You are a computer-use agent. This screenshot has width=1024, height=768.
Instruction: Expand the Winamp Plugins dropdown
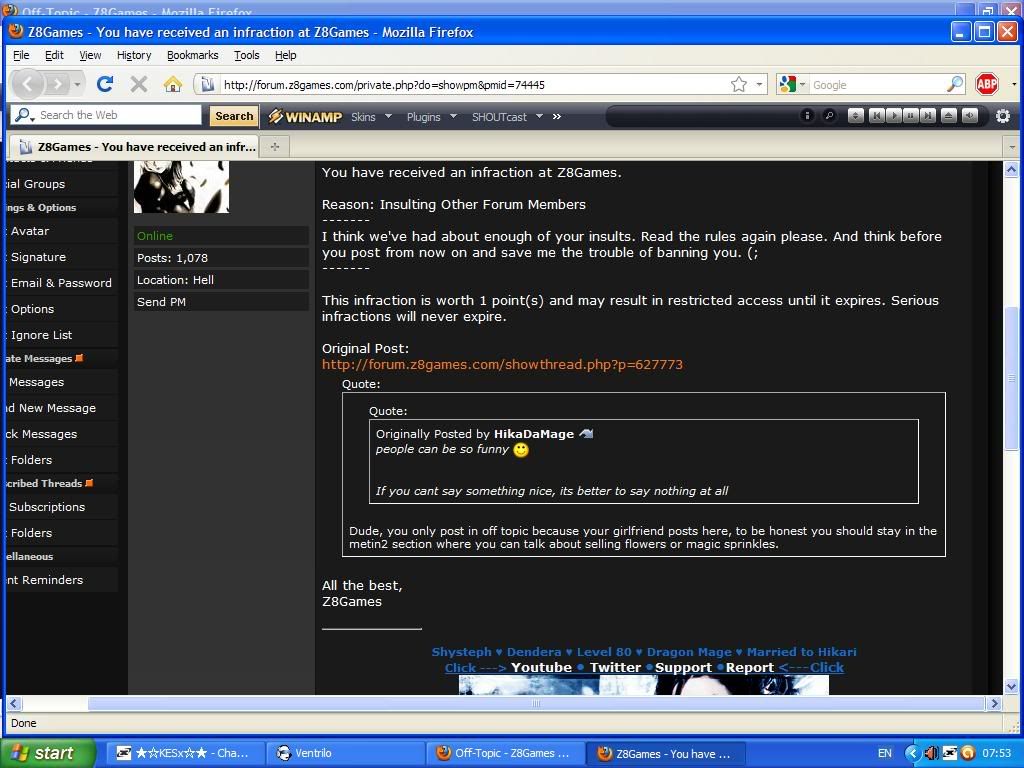pos(431,116)
